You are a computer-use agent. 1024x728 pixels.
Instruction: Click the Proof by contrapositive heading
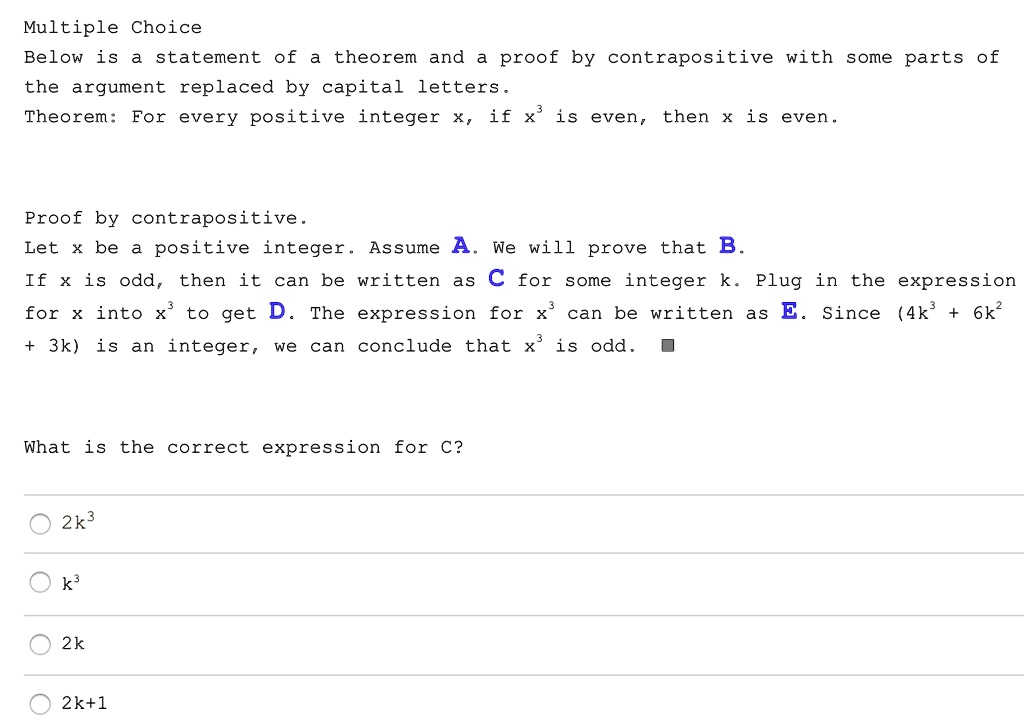[x=166, y=217]
